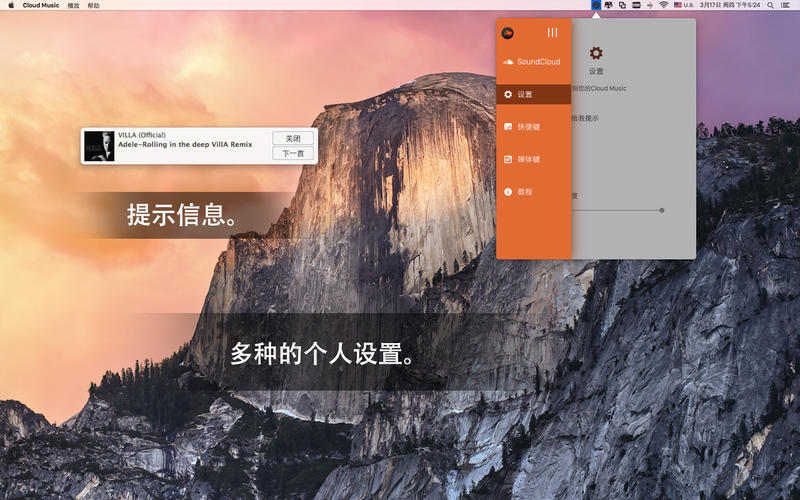Viewport: 800px width, 500px height.
Task: Click the VILLA (Official) artist text
Action: tap(142, 135)
